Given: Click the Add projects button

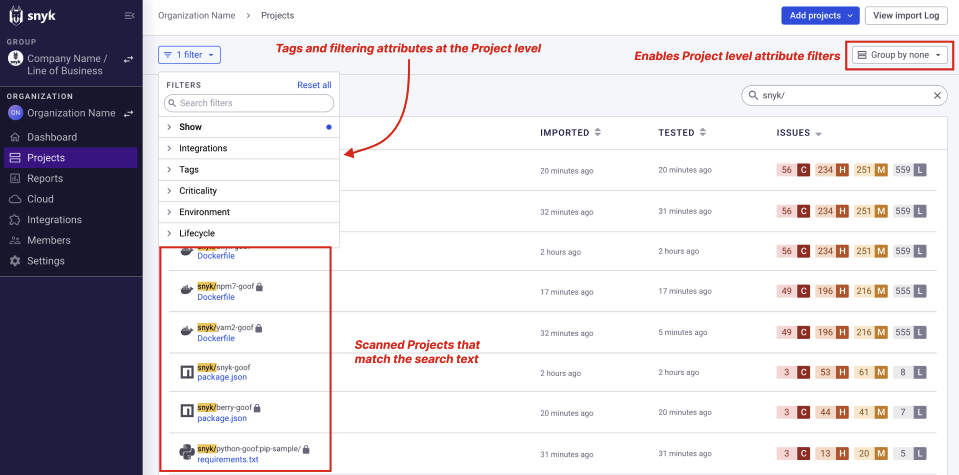Looking at the screenshot, I should [x=819, y=15].
